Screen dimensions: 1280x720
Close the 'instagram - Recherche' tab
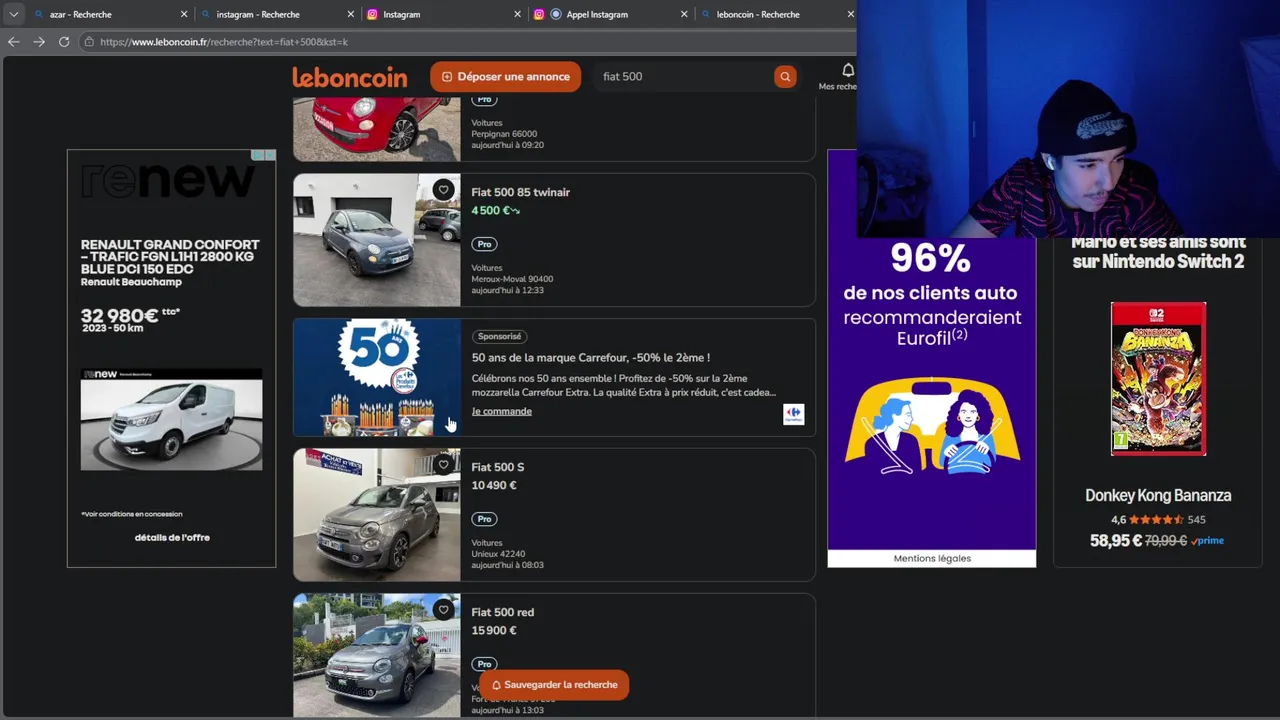pyautogui.click(x=351, y=14)
